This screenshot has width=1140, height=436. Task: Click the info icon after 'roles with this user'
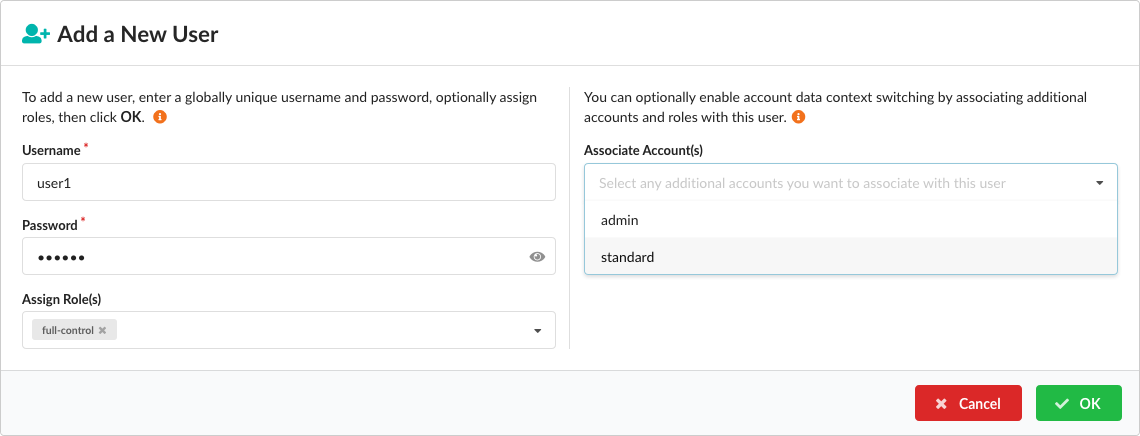pyautogui.click(x=798, y=117)
